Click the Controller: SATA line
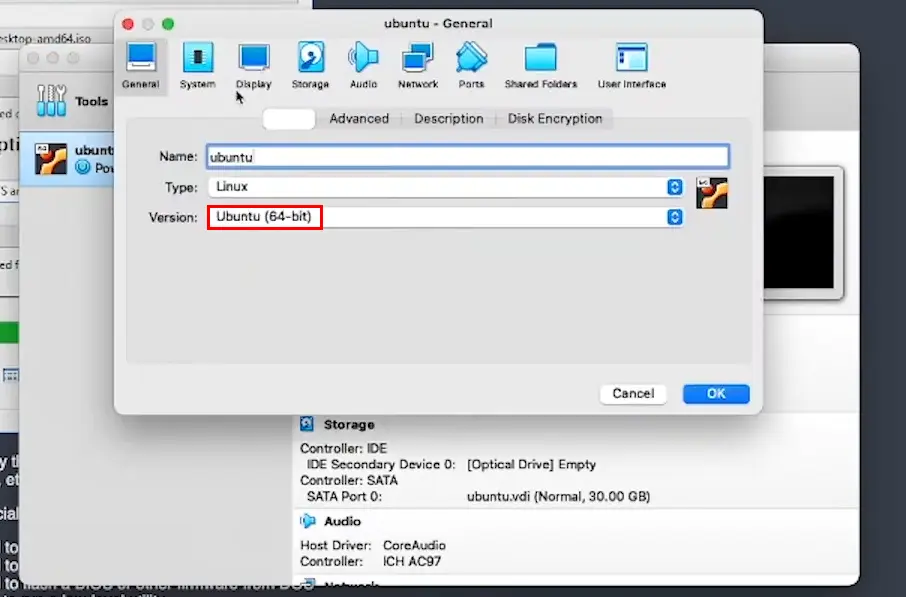 pyautogui.click(x=349, y=480)
